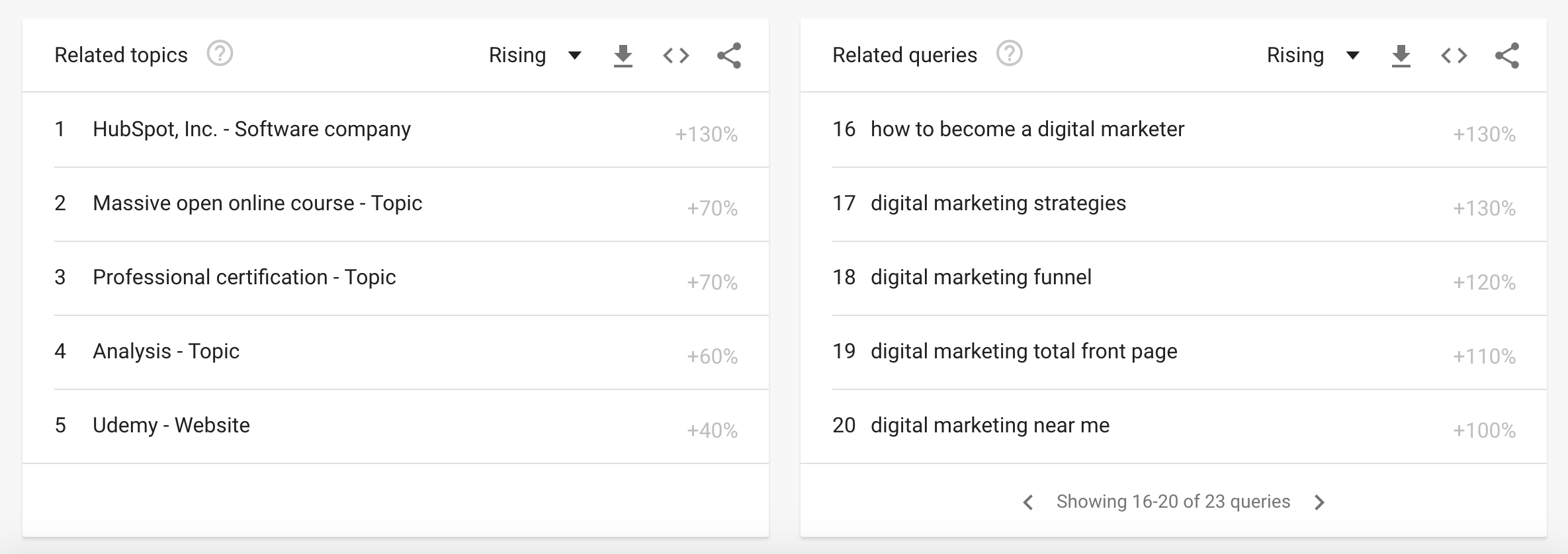This screenshot has height=554, width=1568.
Task: Share the Related topics card
Action: pos(728,56)
